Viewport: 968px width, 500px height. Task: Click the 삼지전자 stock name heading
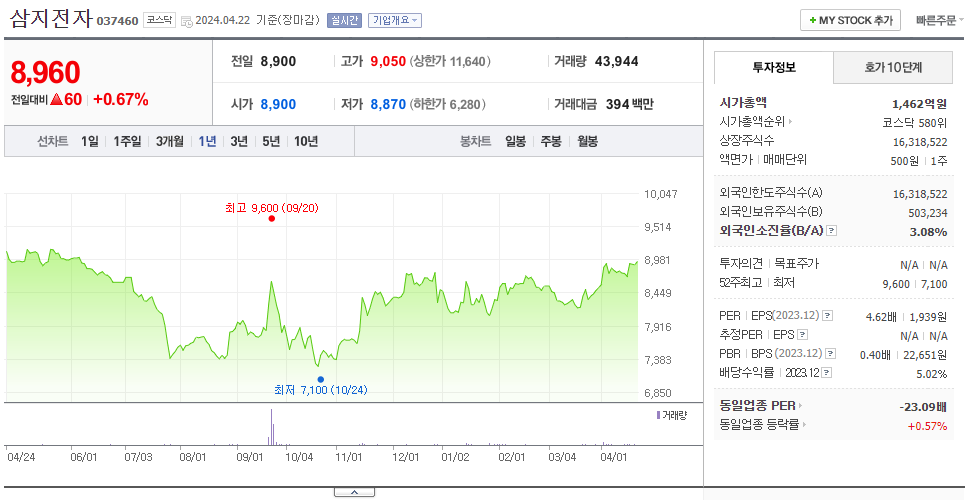[x=51, y=19]
